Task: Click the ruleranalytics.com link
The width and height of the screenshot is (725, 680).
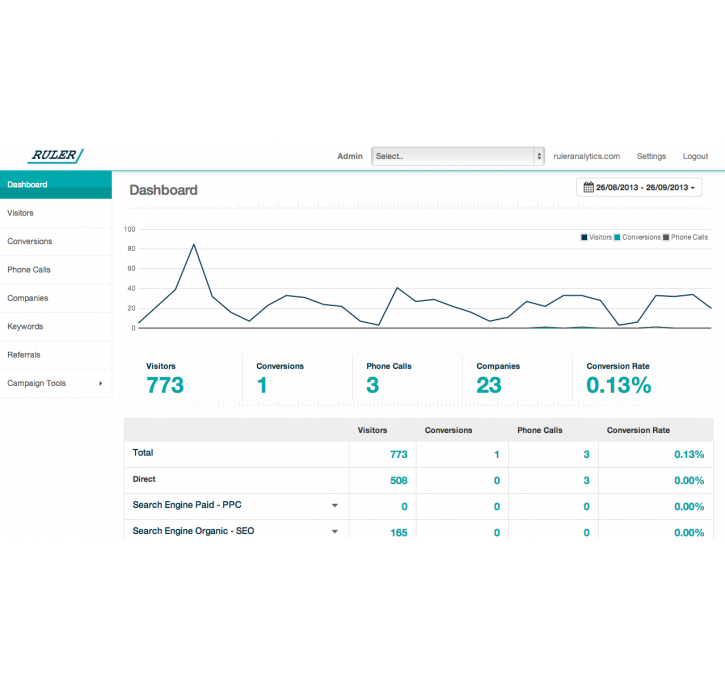Action: tap(586, 156)
